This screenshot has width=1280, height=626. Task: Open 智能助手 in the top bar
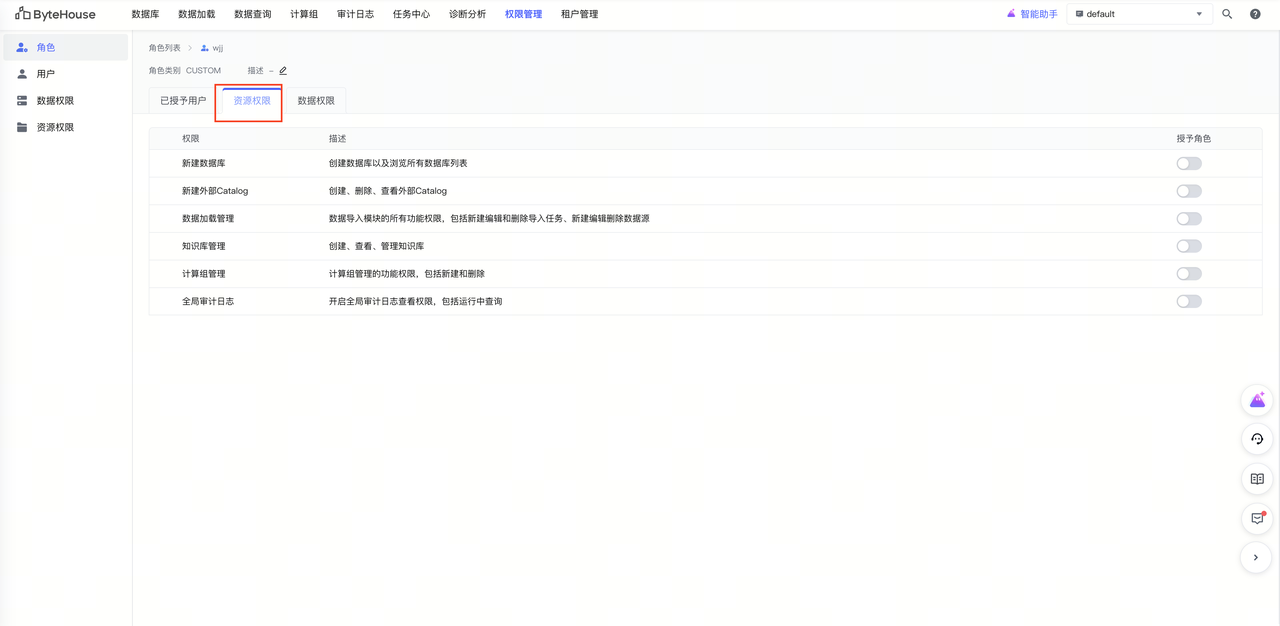(x=1032, y=14)
